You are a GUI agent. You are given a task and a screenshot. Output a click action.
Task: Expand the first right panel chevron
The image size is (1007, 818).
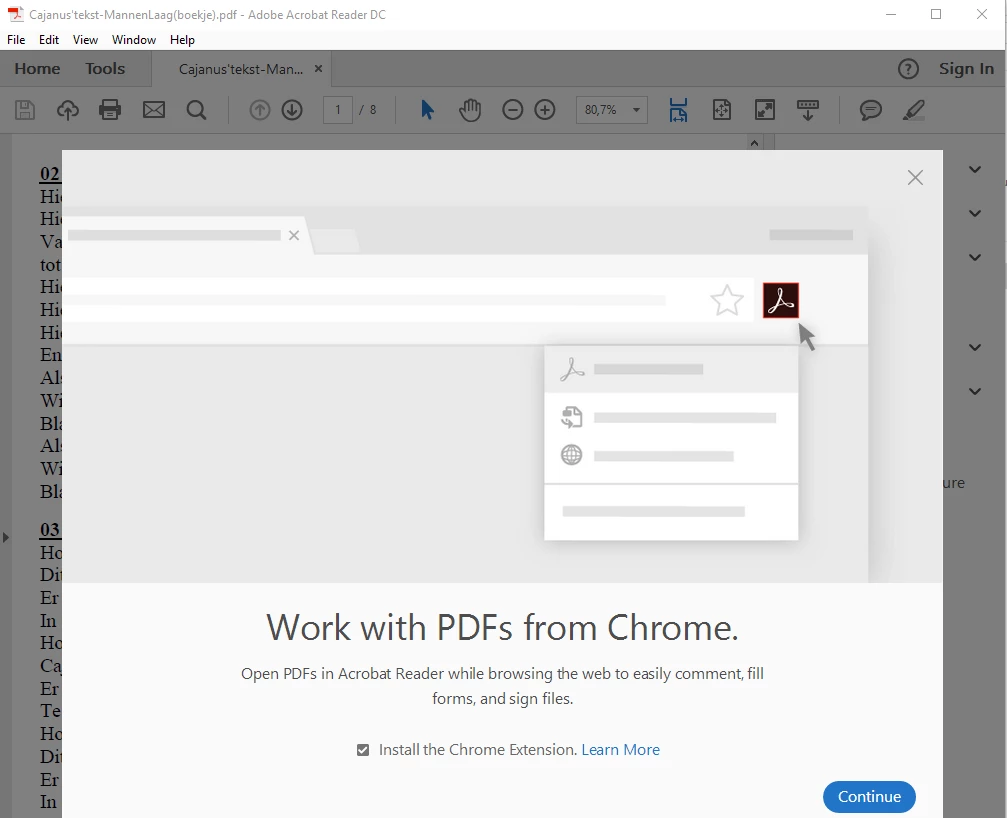tap(975, 170)
